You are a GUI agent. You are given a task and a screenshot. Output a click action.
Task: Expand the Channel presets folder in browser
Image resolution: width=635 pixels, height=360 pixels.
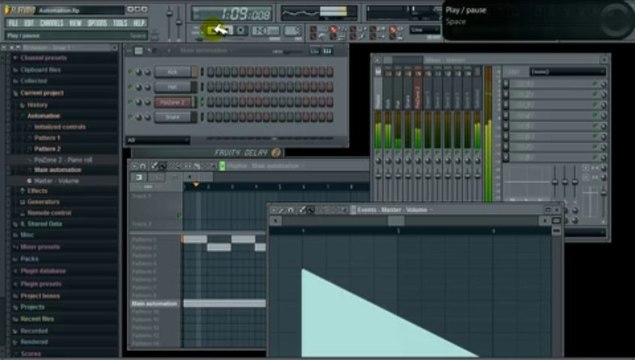coord(43,58)
